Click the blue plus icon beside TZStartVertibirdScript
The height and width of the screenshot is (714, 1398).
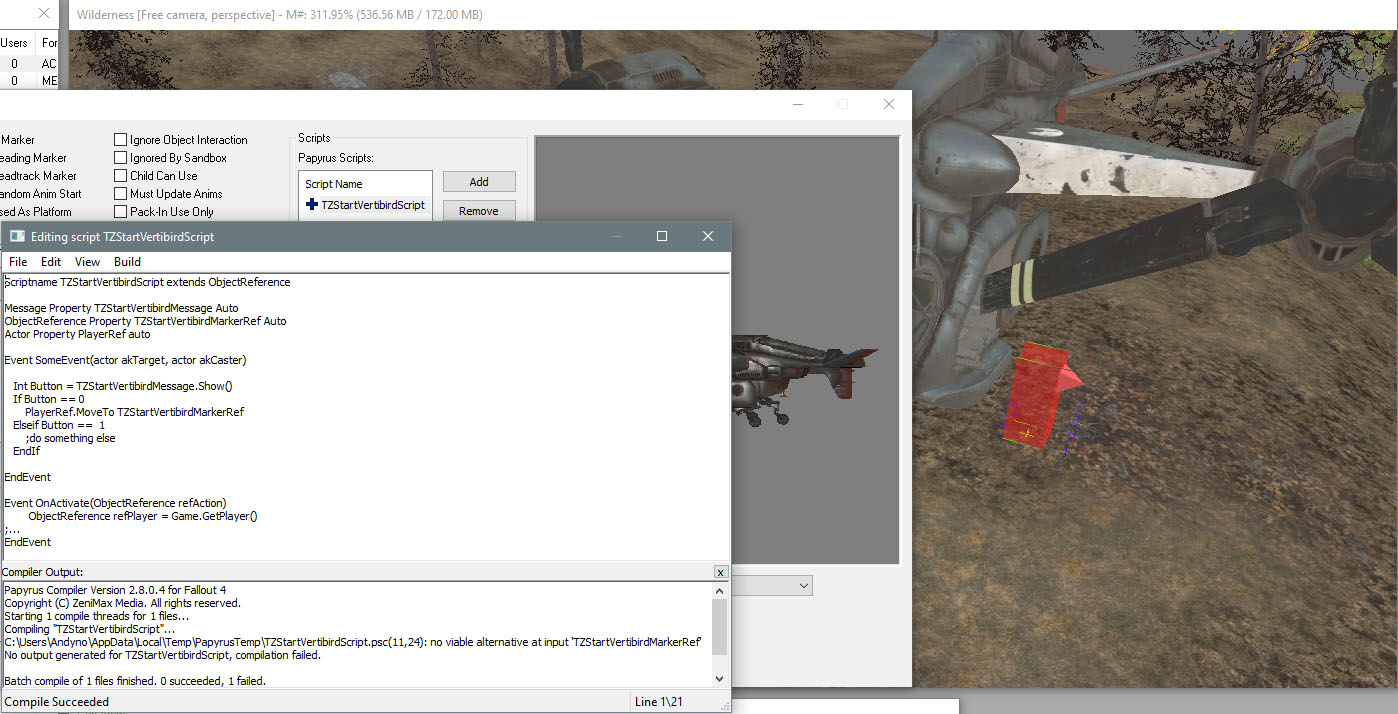pyautogui.click(x=312, y=204)
